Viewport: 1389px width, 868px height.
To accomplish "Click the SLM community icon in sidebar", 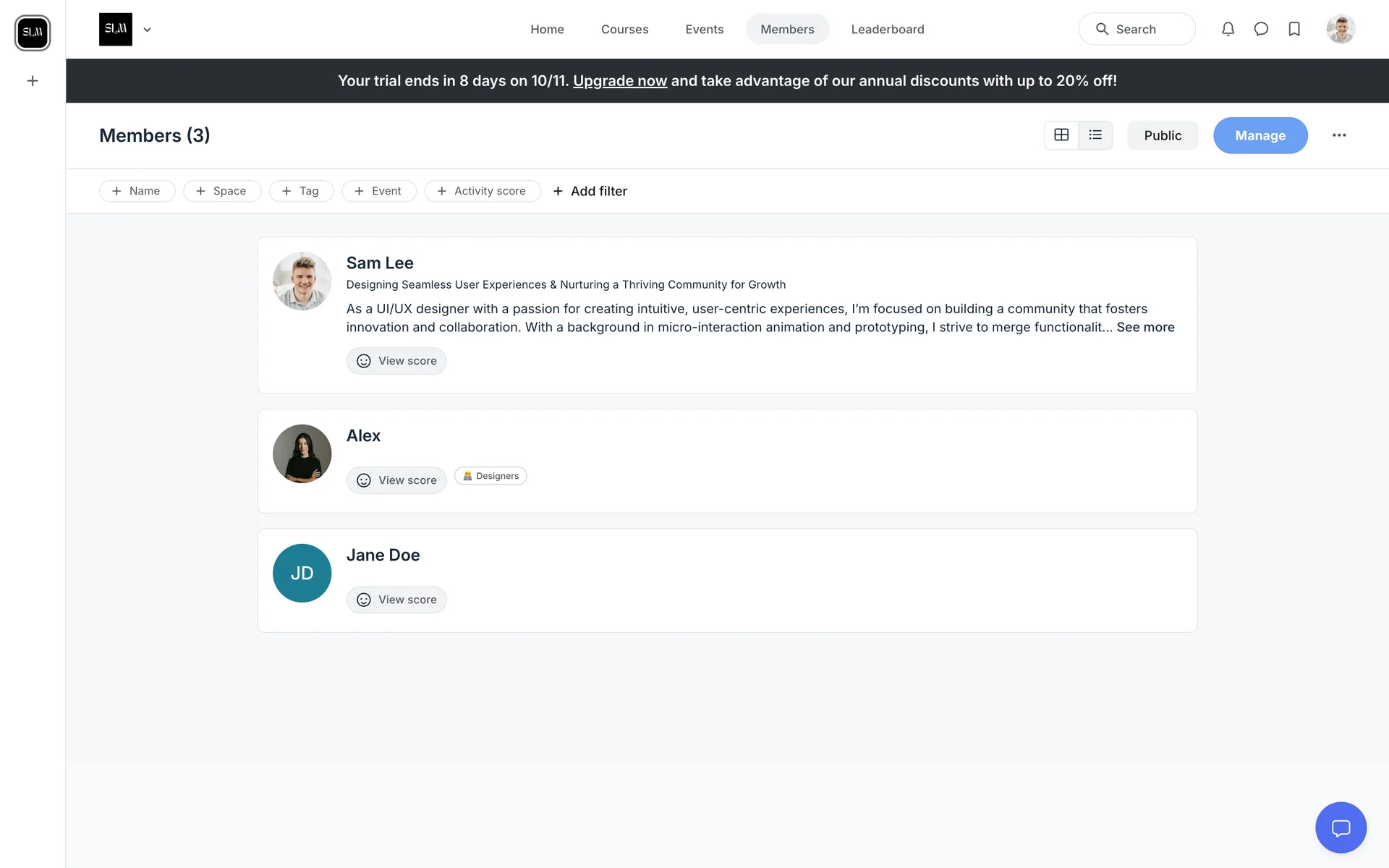I will coord(33,33).
